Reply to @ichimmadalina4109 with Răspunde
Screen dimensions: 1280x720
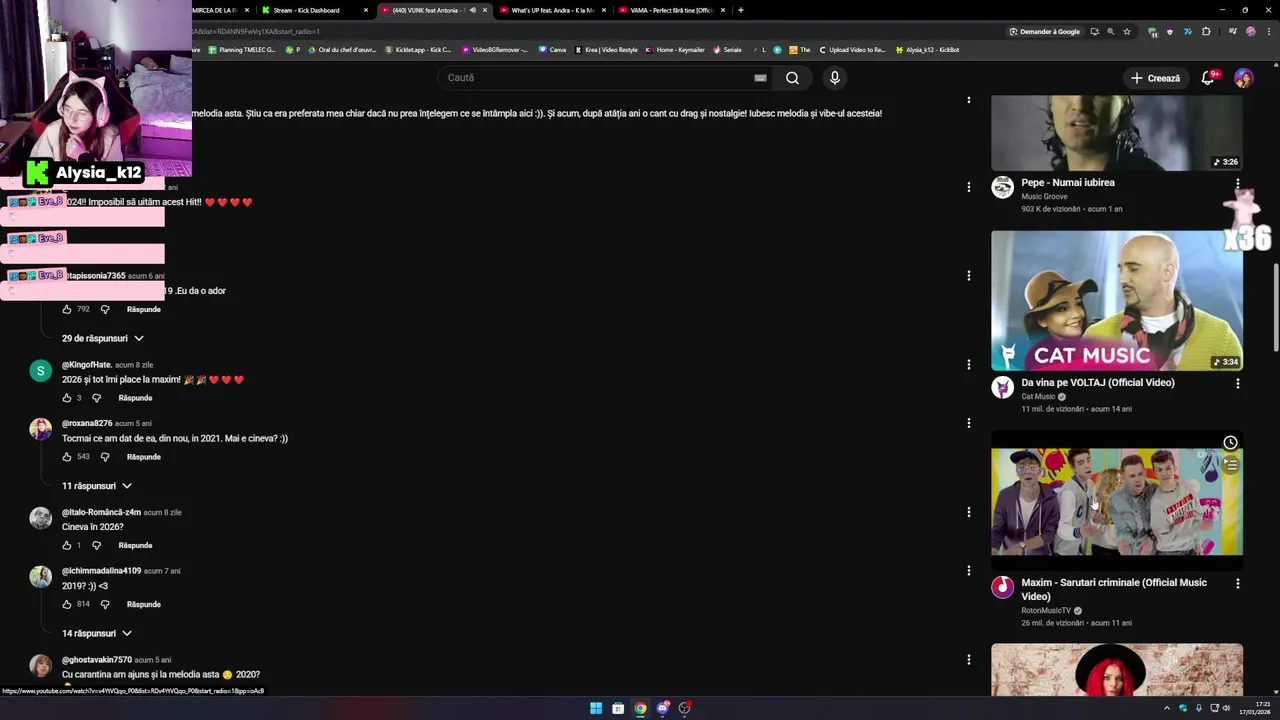click(143, 604)
